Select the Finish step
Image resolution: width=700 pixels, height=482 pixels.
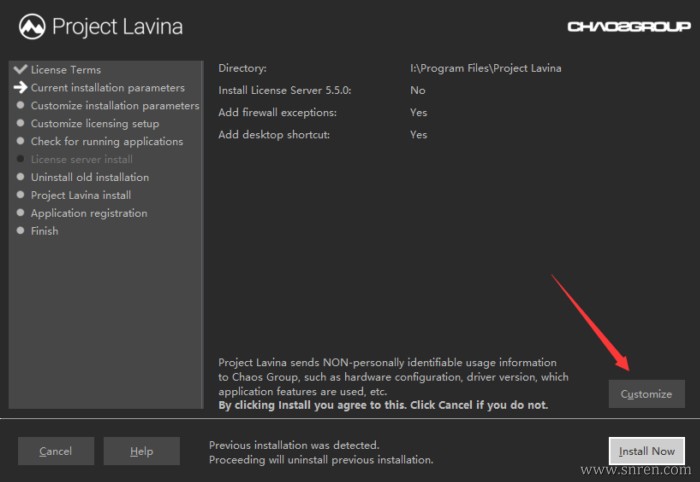point(45,231)
